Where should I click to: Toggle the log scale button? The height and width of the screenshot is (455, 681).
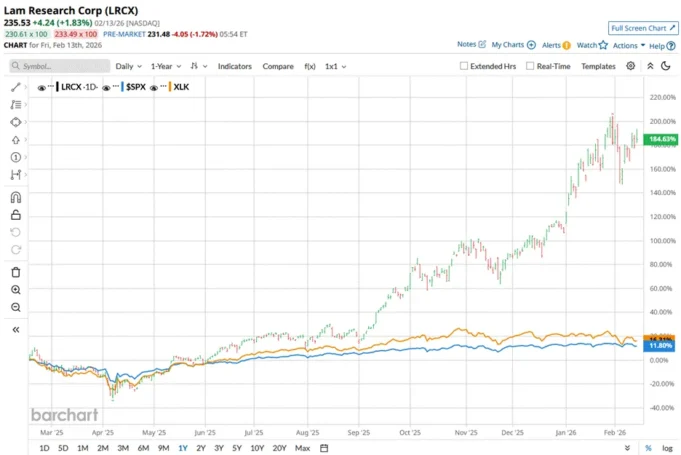click(668, 447)
